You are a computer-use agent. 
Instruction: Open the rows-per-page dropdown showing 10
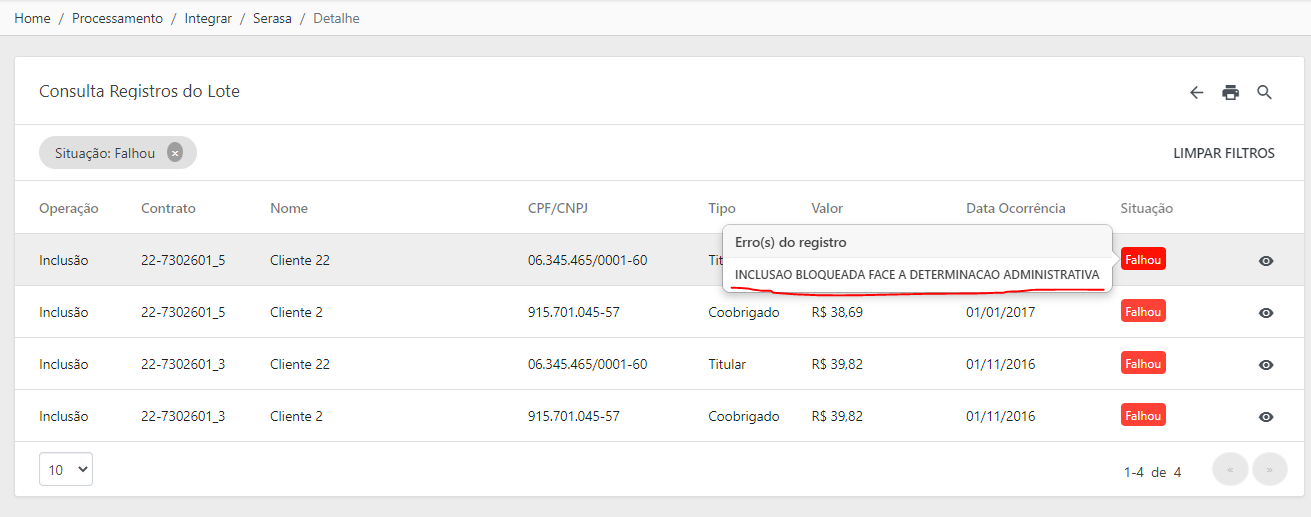pyautogui.click(x=66, y=469)
